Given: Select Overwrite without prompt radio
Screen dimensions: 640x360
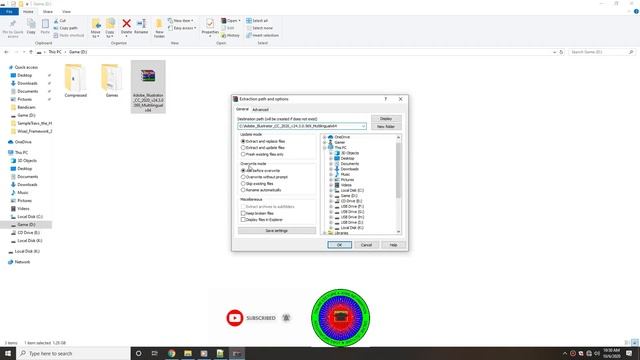Looking at the screenshot, I should click(x=243, y=177).
